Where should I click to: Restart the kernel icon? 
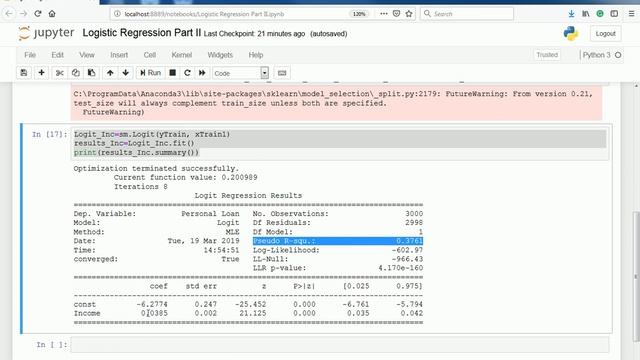click(187, 73)
